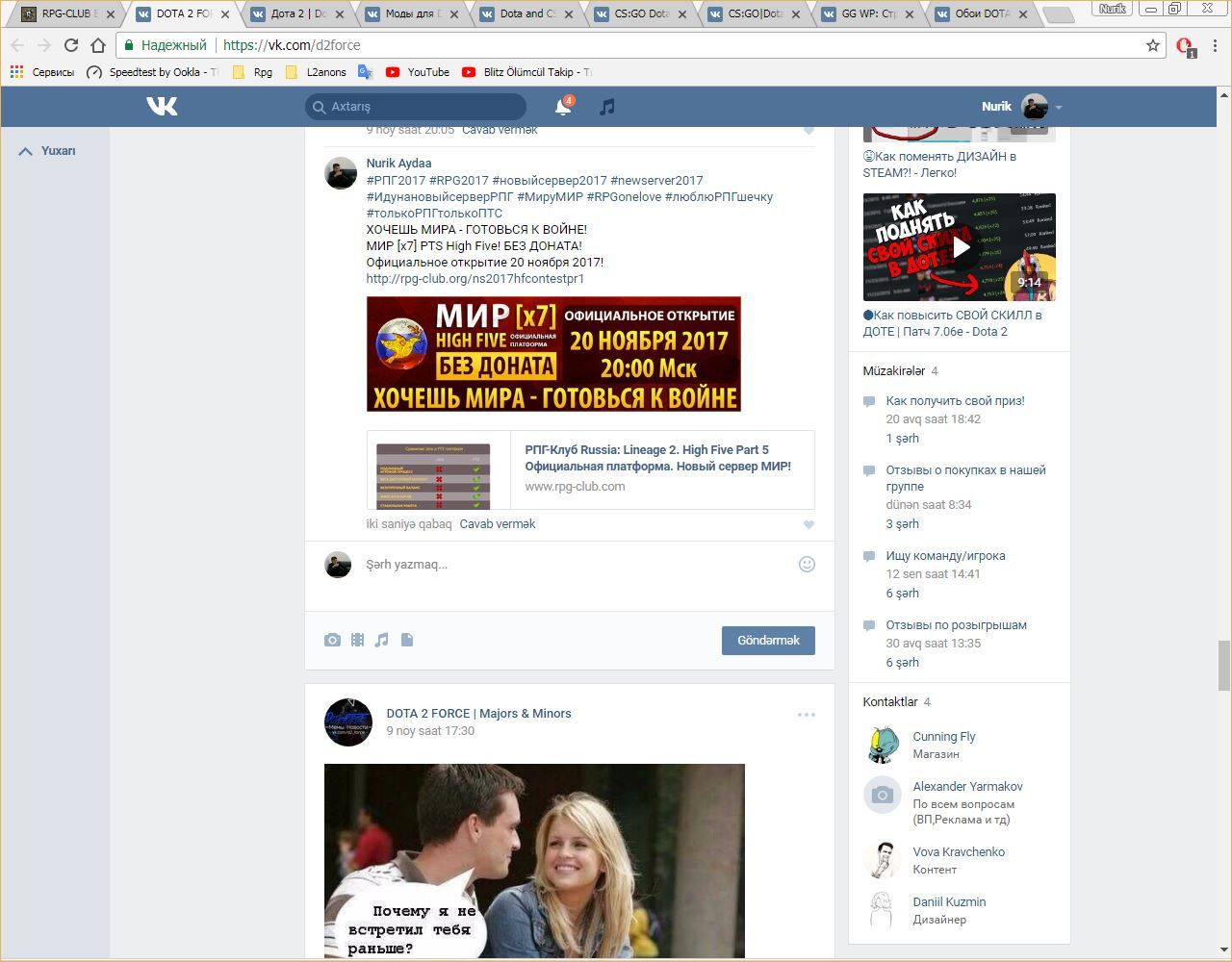Image resolution: width=1232 pixels, height=962 pixels.
Task: Open the DOTA 2 FORCE group avatar
Action: [348, 722]
